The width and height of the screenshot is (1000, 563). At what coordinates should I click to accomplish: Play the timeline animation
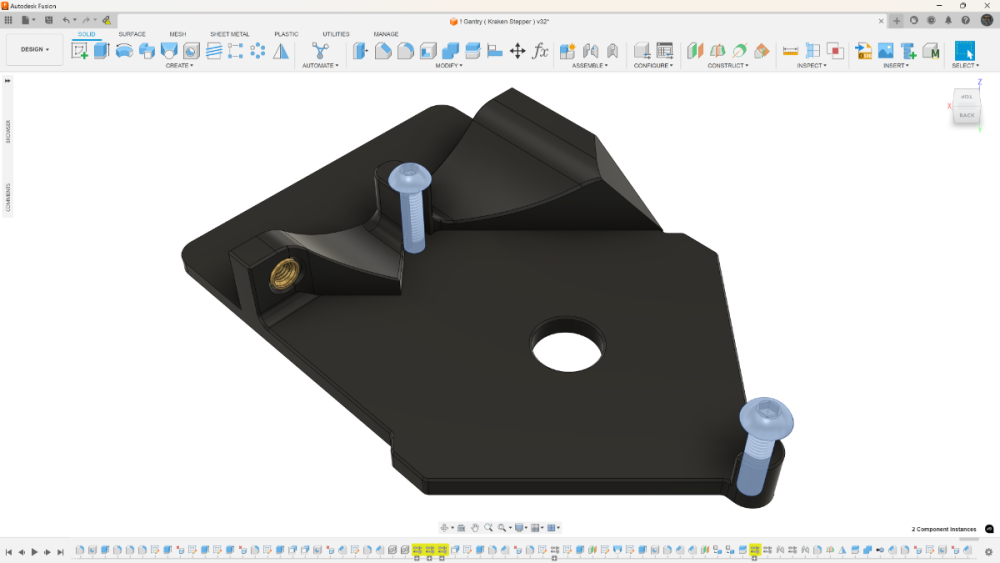point(34,552)
